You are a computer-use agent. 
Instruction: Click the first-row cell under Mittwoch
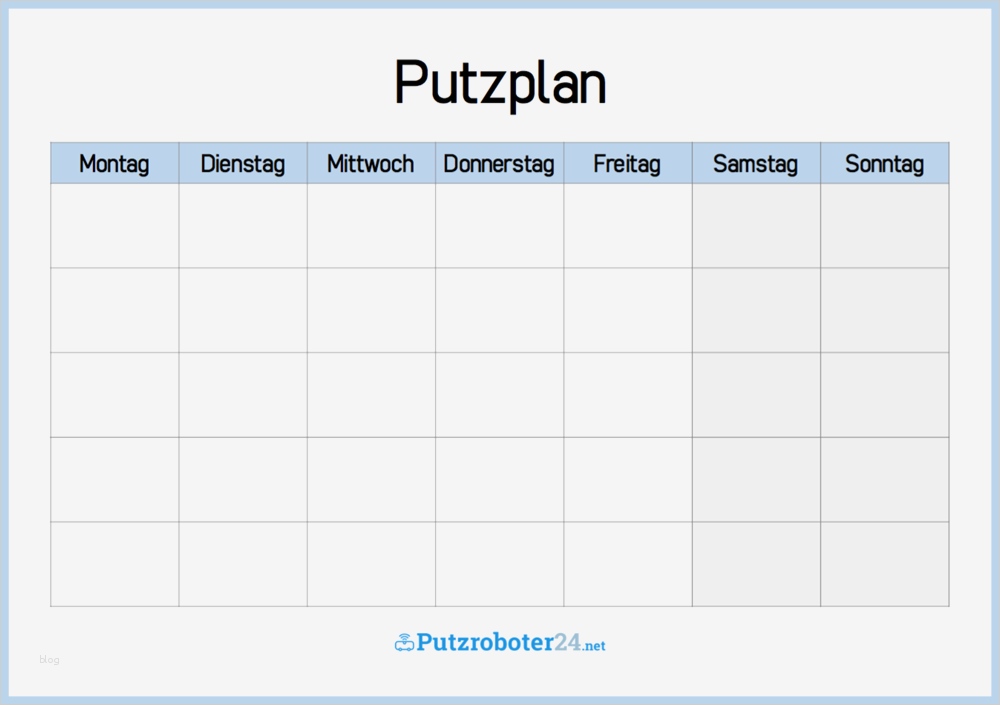click(371, 226)
